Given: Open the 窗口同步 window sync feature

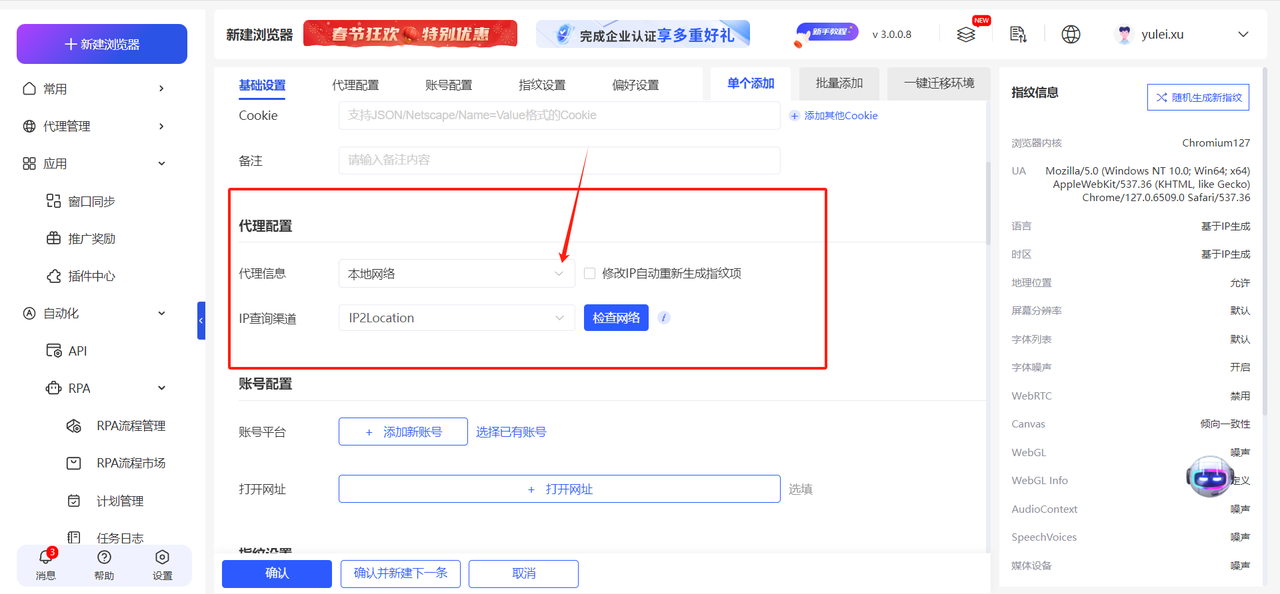Looking at the screenshot, I should (x=92, y=200).
